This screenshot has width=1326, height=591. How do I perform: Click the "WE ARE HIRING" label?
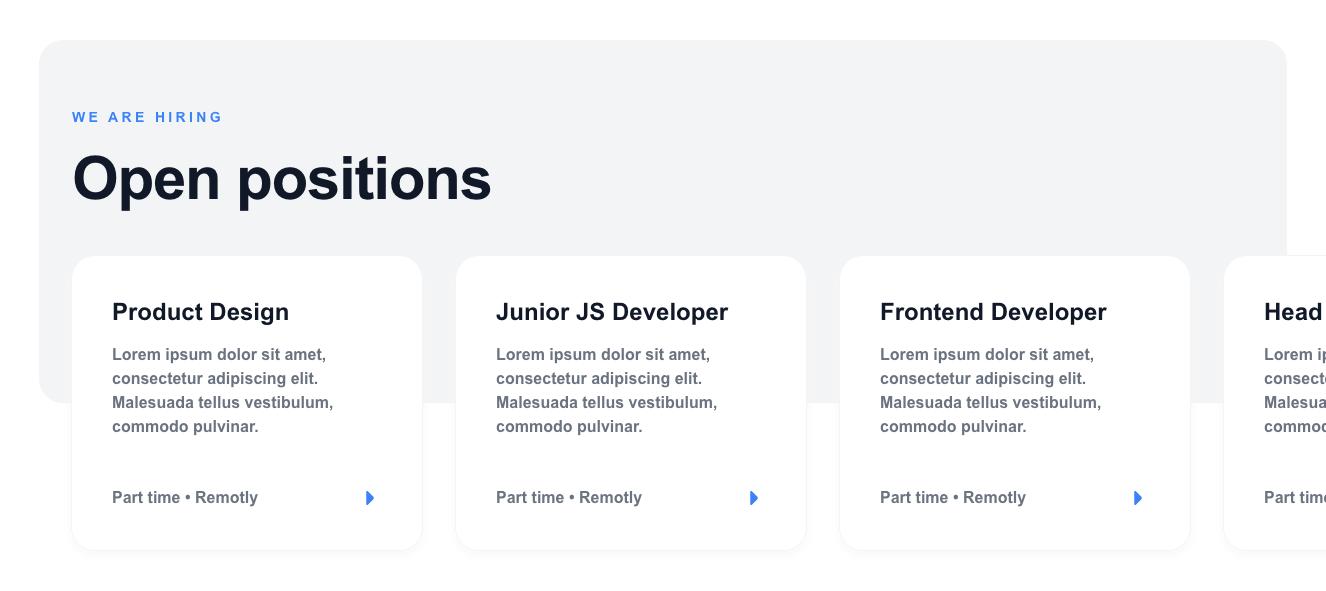(x=148, y=117)
